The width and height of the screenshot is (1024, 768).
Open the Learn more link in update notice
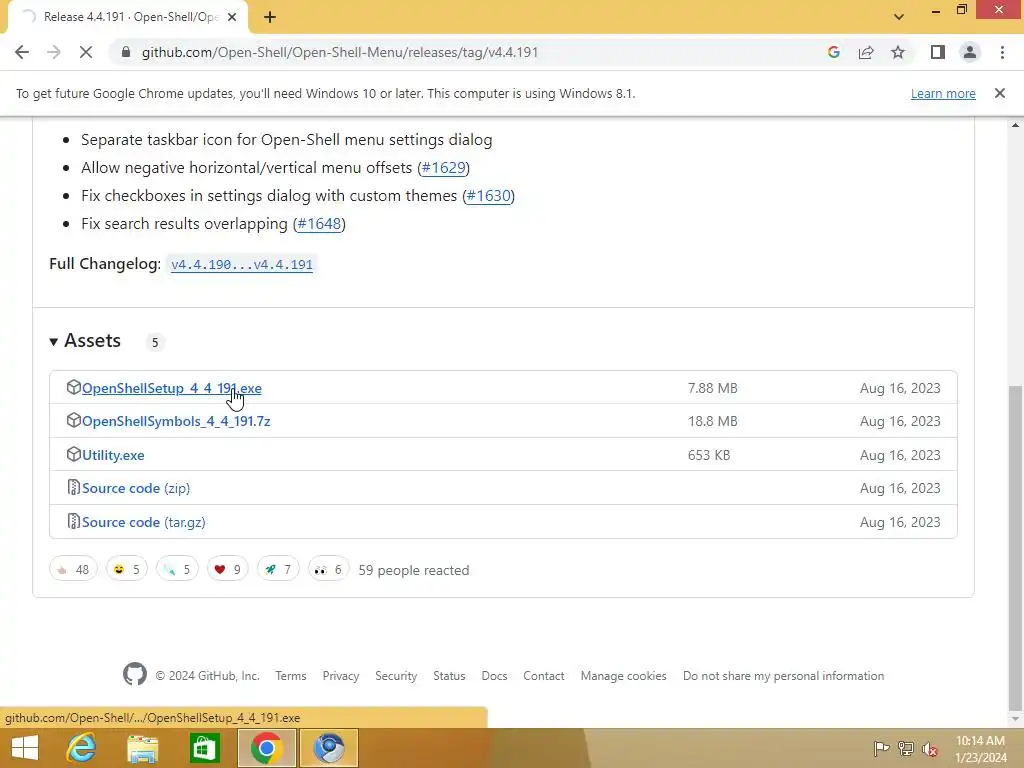click(943, 93)
